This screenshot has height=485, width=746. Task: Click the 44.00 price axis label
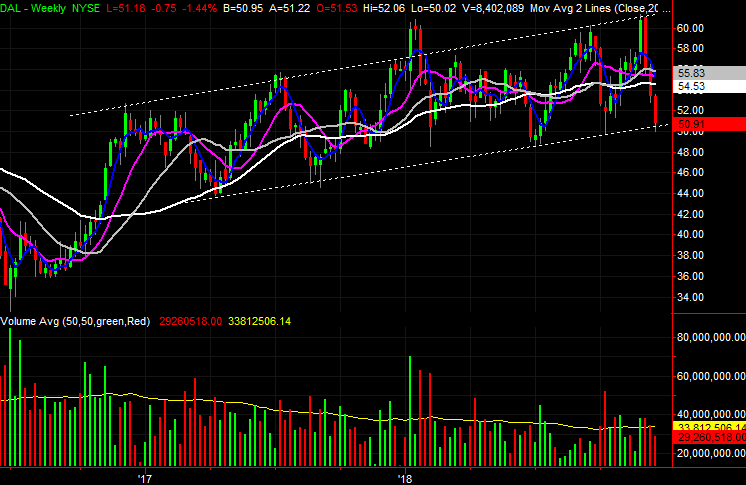pyautogui.click(x=690, y=193)
